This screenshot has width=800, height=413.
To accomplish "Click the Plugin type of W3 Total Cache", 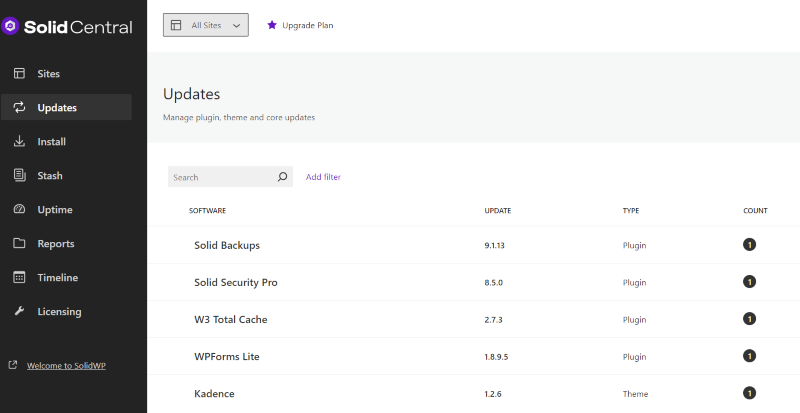I will click(634, 320).
